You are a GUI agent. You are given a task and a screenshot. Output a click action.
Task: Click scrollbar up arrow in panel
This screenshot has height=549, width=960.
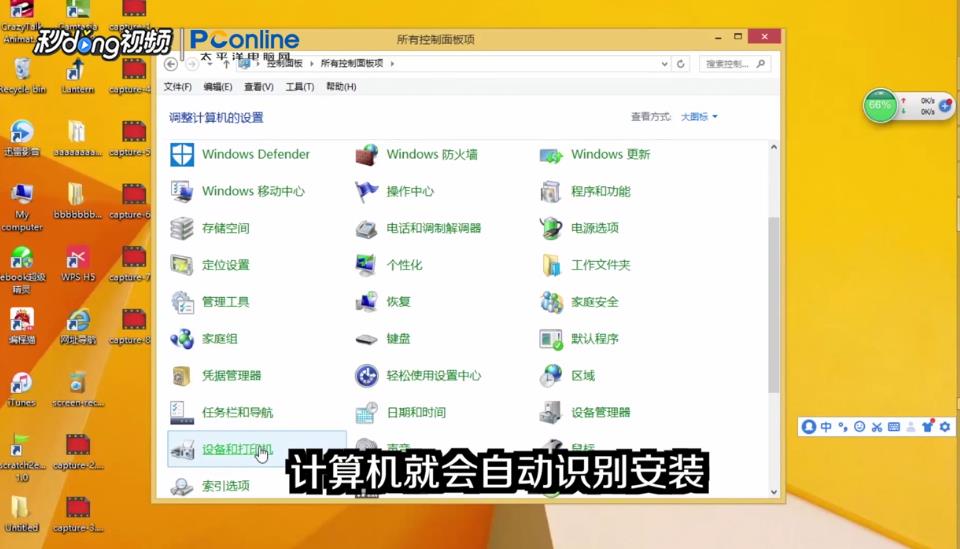(774, 148)
